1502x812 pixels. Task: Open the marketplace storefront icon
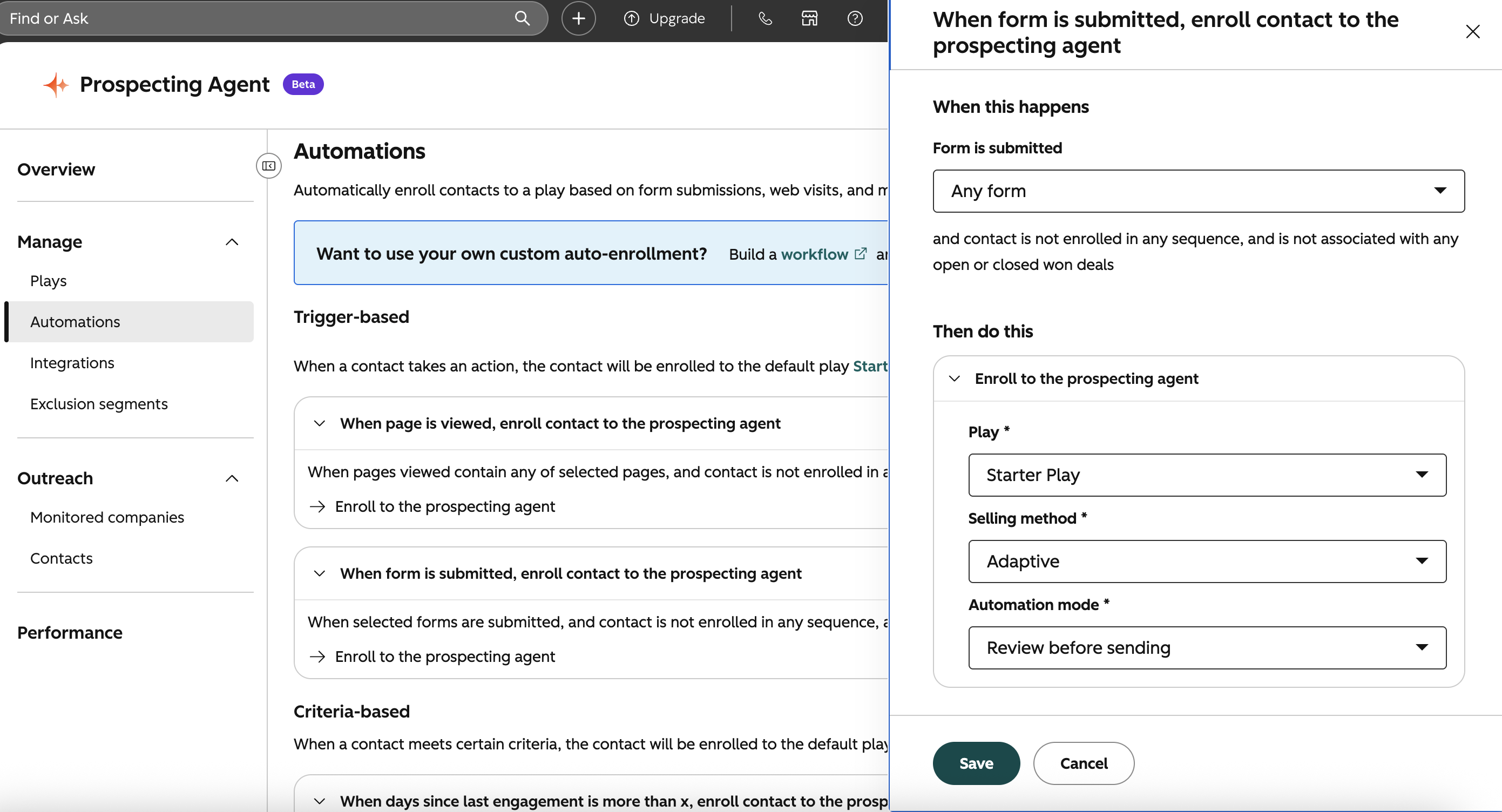pos(809,19)
